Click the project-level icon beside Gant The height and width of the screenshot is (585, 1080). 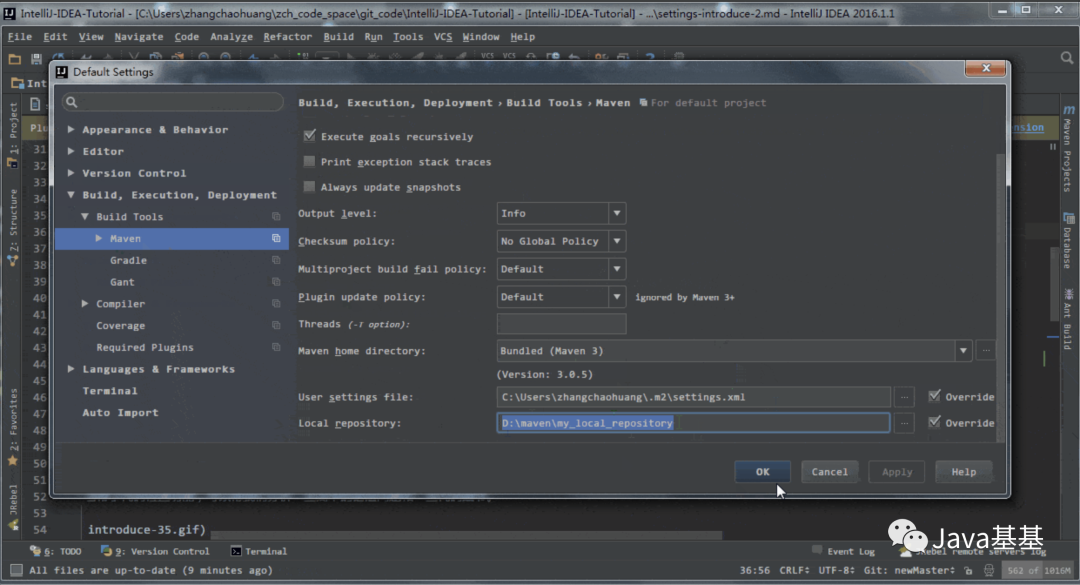(x=276, y=282)
